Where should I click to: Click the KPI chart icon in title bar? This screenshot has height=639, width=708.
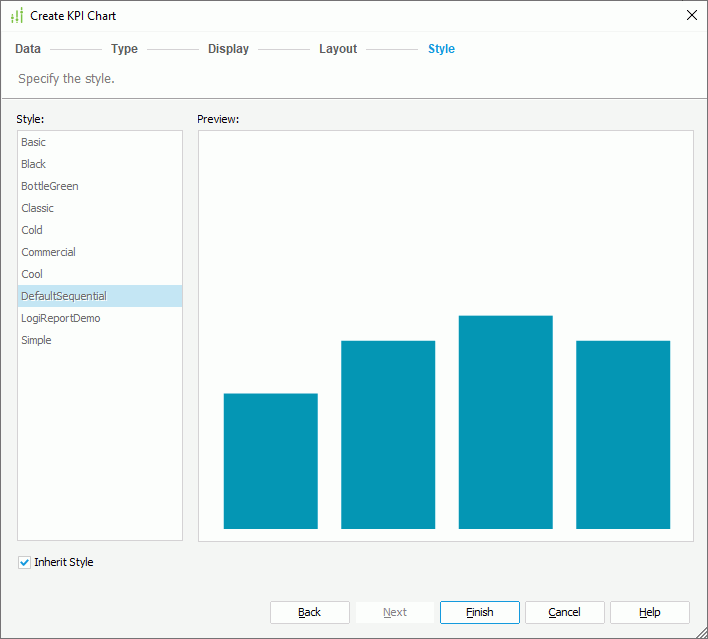[x=17, y=15]
